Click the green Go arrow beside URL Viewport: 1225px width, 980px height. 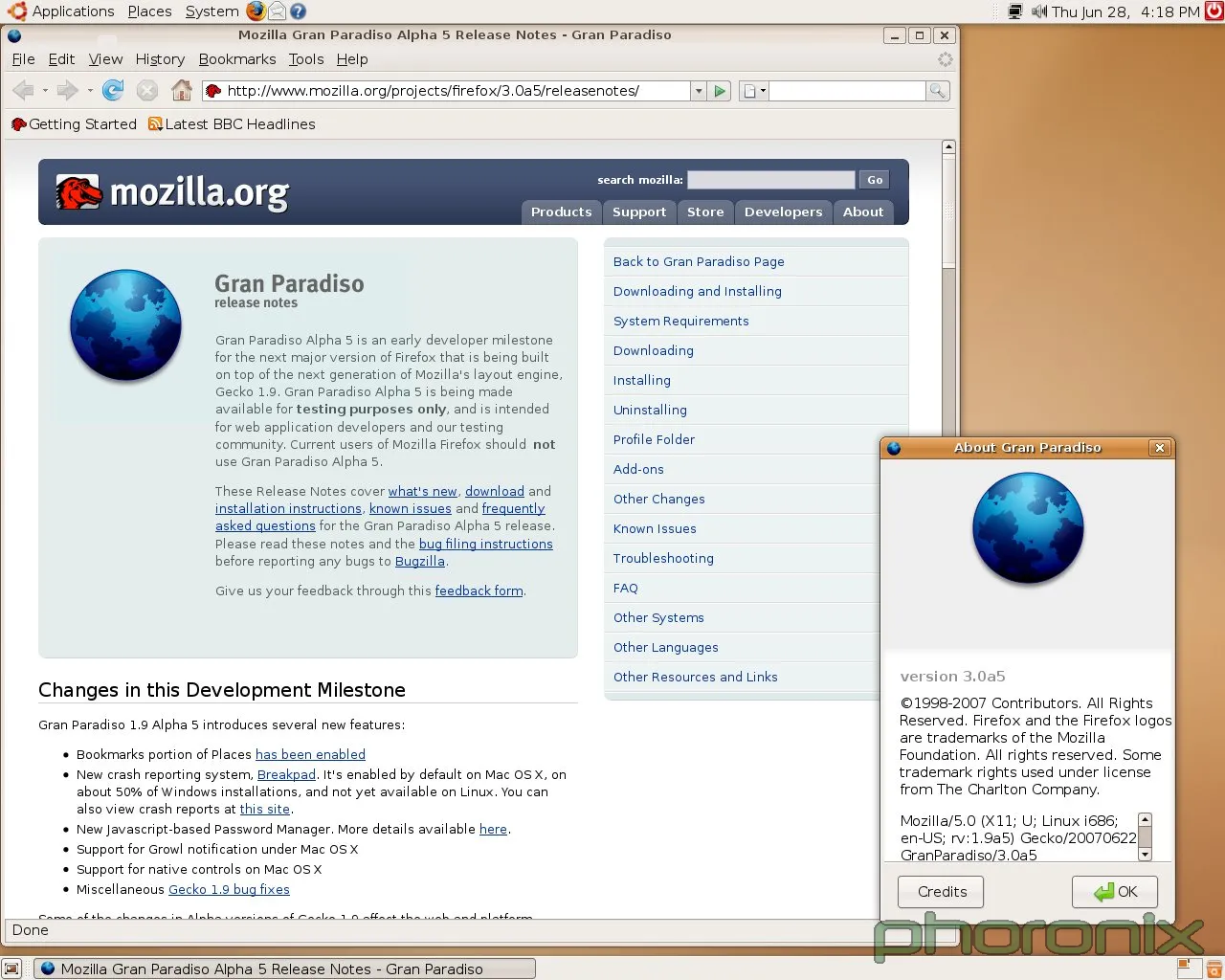tap(721, 91)
